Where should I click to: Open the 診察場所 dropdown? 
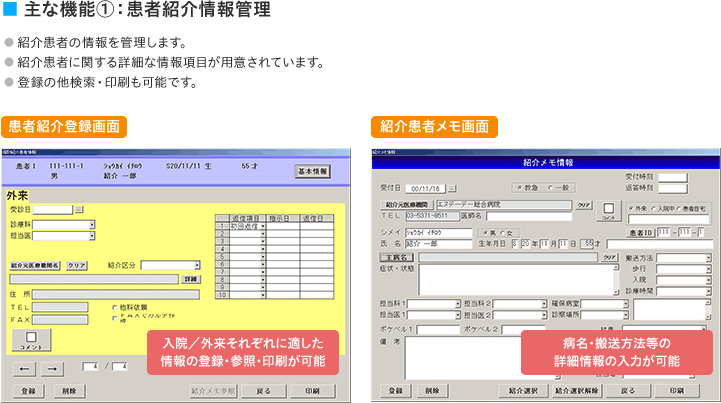(x=626, y=315)
